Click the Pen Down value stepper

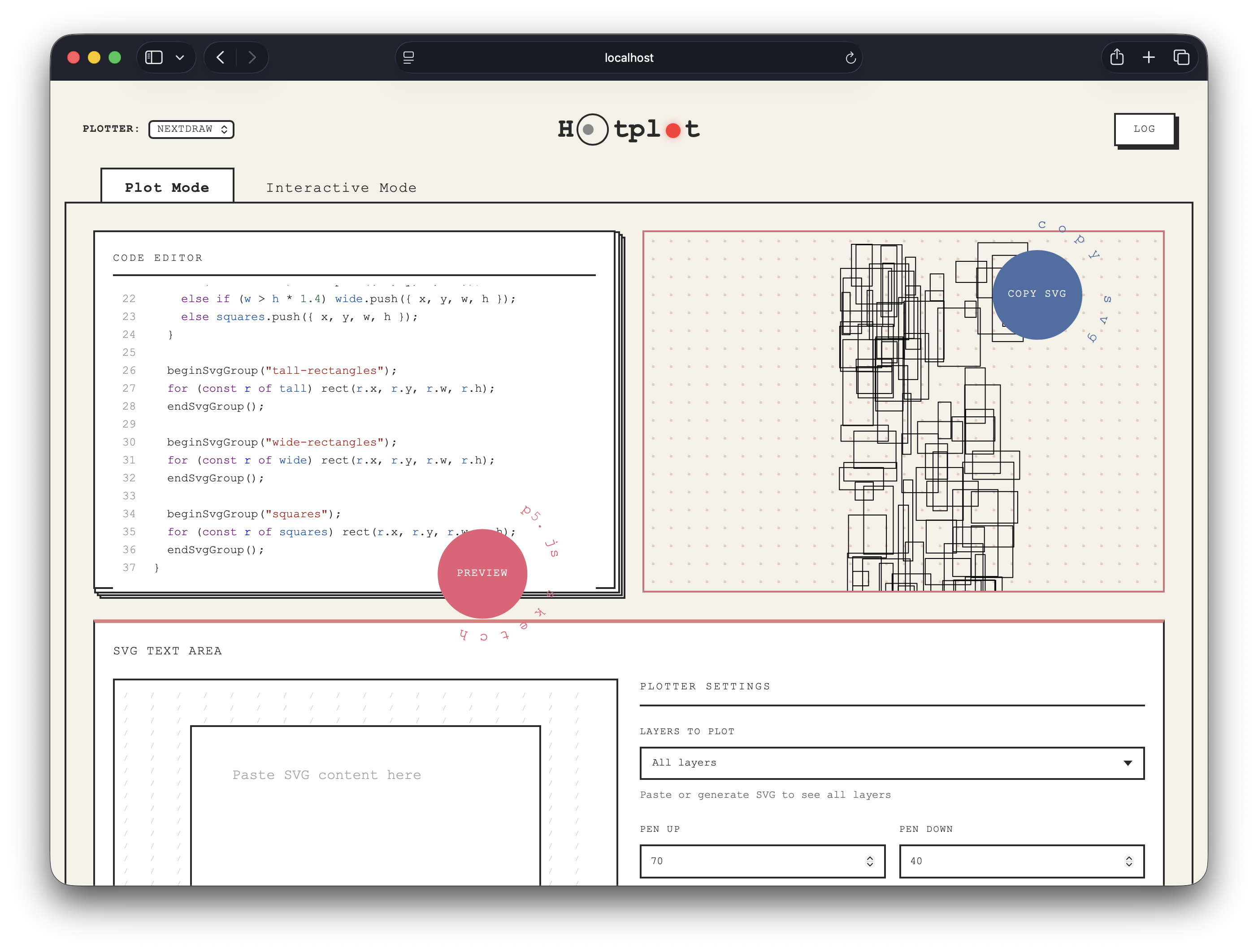[1128, 861]
